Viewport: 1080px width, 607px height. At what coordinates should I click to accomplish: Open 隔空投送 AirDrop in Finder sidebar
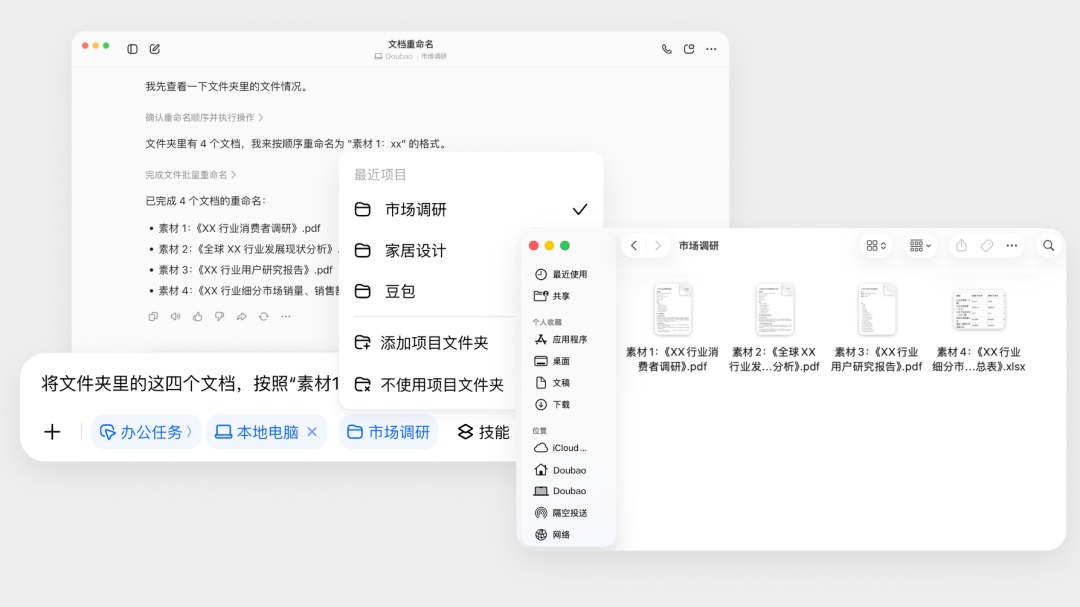[561, 513]
